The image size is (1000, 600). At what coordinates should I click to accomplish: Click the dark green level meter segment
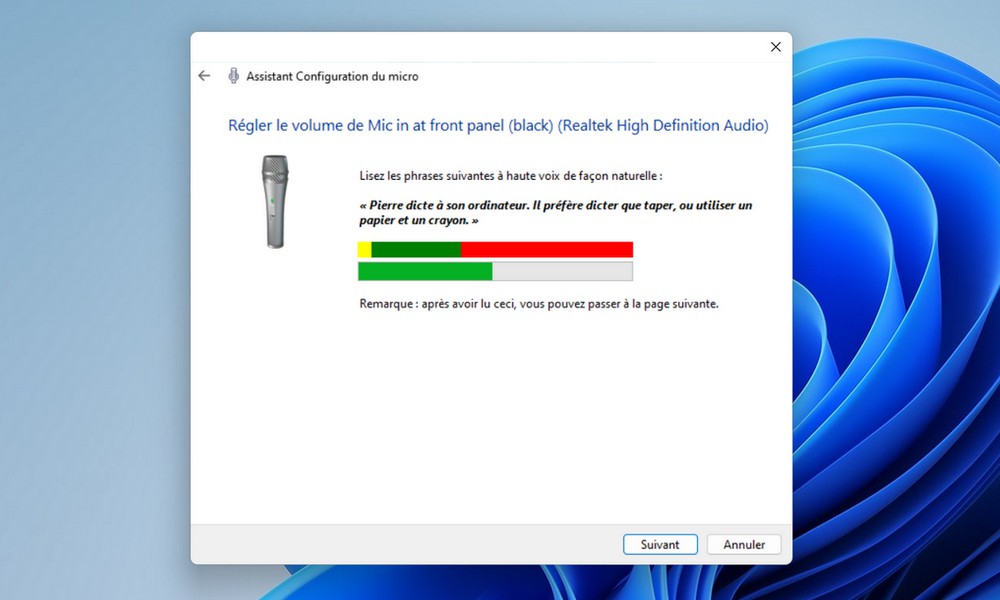415,249
